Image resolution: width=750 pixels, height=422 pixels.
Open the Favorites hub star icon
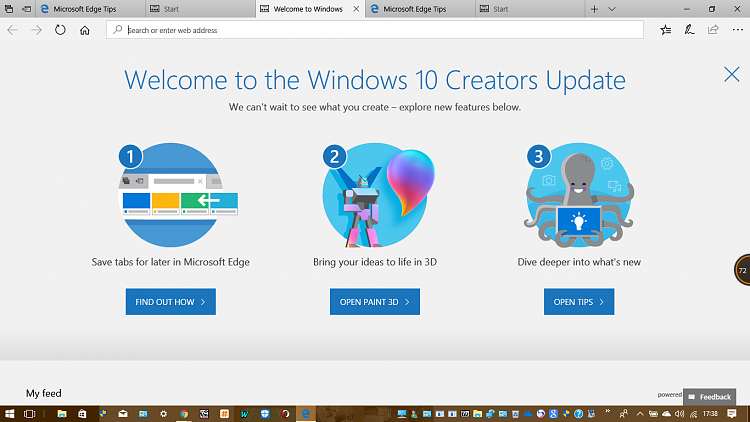tap(665, 30)
